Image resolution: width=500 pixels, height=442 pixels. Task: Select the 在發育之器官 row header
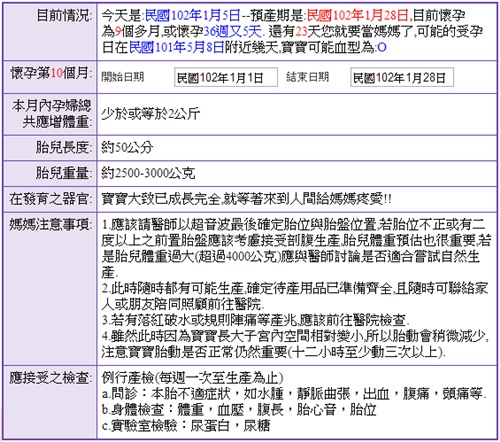[x=51, y=199]
